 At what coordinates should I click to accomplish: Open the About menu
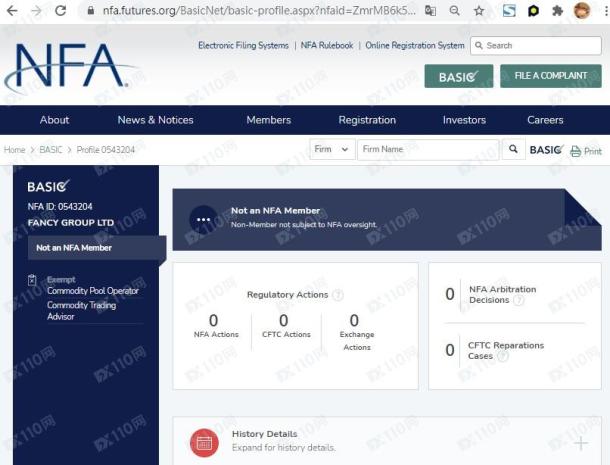pos(54,120)
